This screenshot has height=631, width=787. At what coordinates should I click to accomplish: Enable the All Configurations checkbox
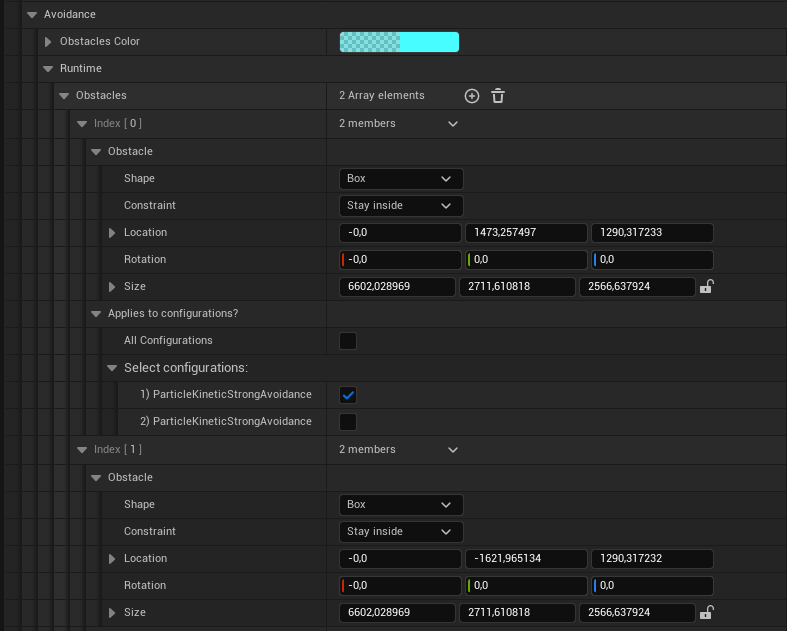click(x=348, y=341)
